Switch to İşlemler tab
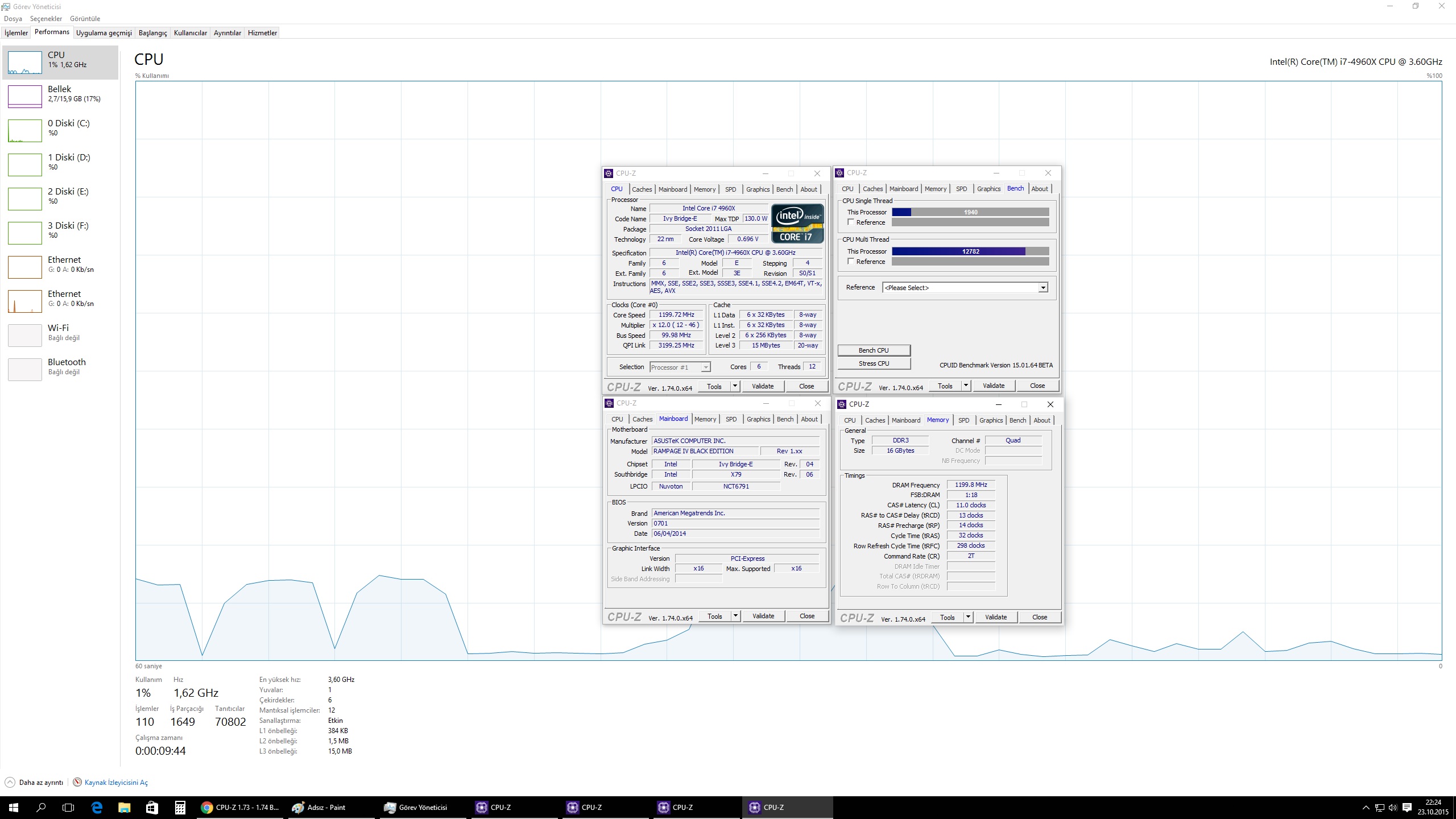 point(16,33)
